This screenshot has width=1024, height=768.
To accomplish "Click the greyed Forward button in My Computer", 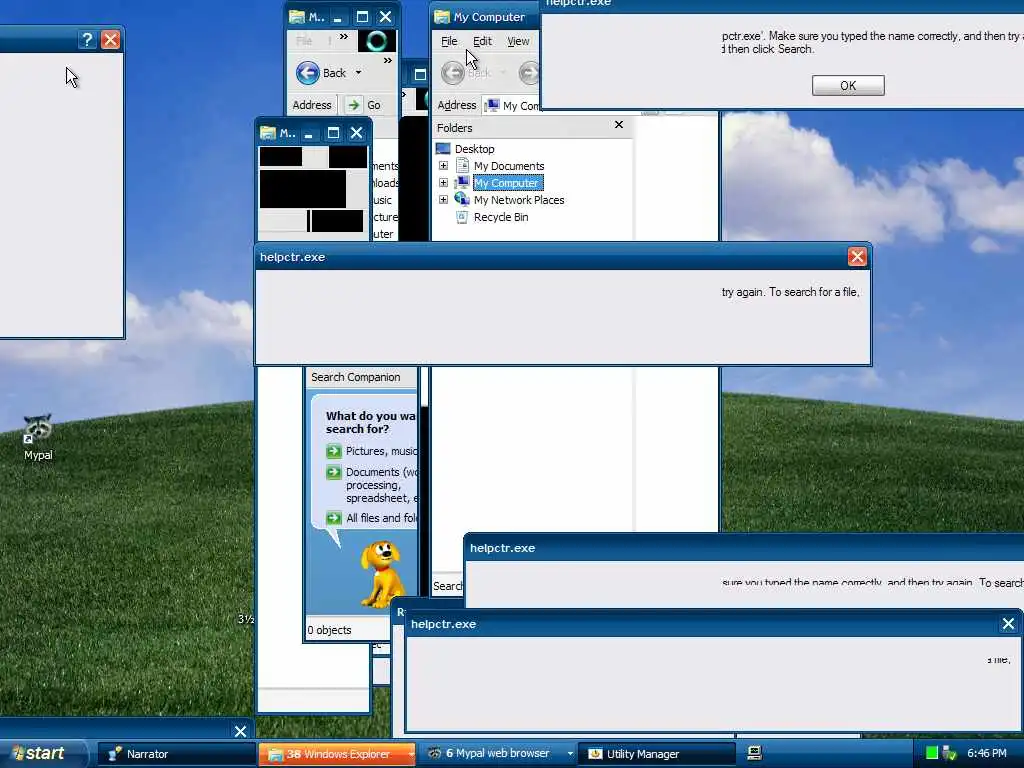I will coord(530,72).
